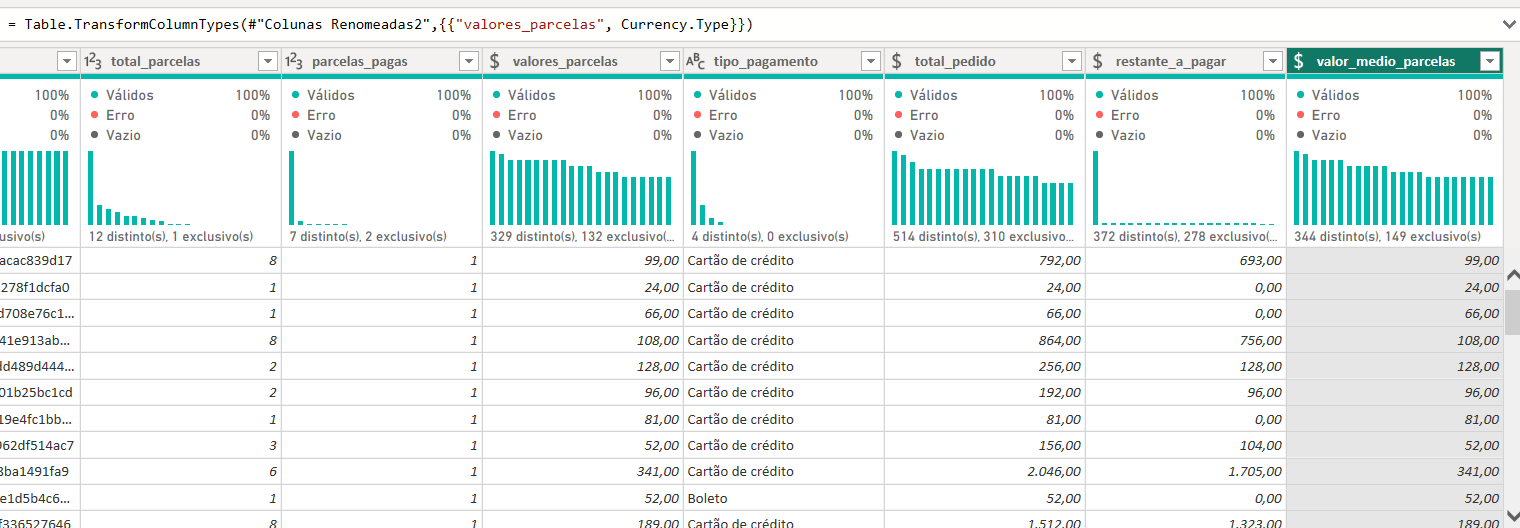
Task: Click the total_pedido cell showing 2.046,00
Action: click(985, 471)
